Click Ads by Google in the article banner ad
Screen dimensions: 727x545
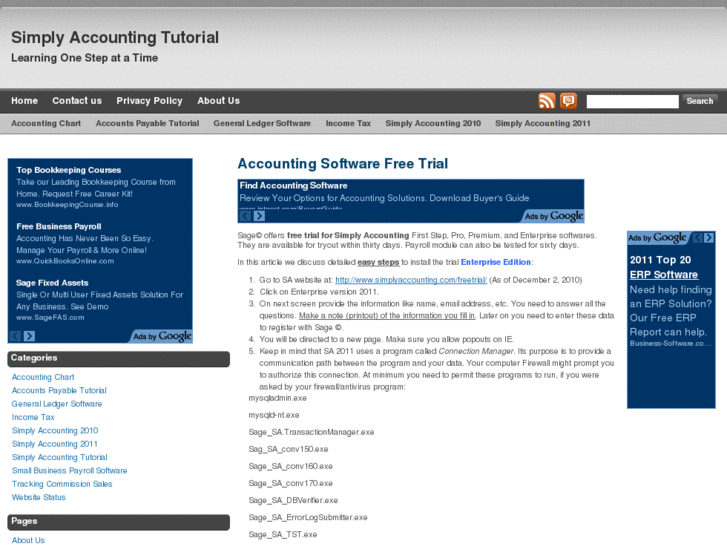(554, 216)
